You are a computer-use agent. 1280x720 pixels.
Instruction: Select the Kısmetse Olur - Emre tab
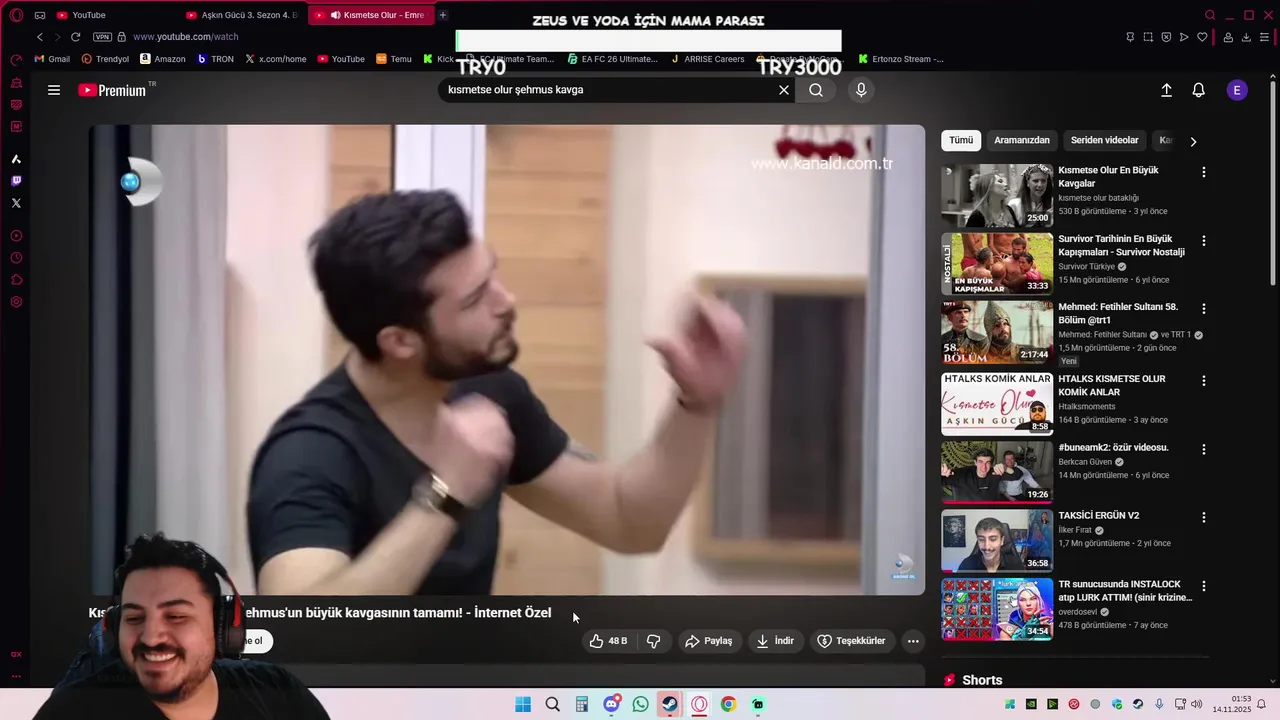[x=370, y=15]
